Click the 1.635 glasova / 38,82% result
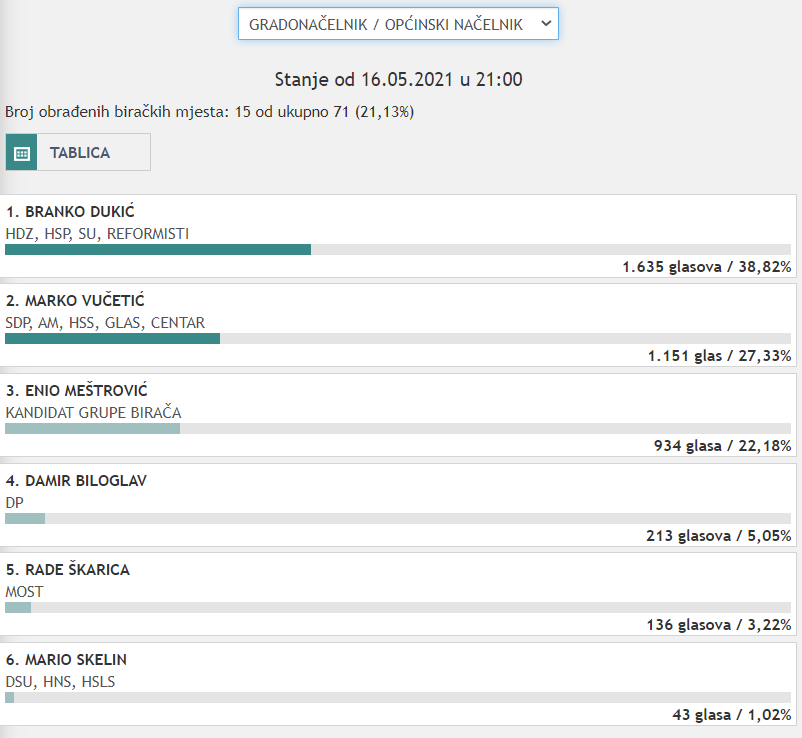Screen dimensions: 802x738 coord(706,267)
